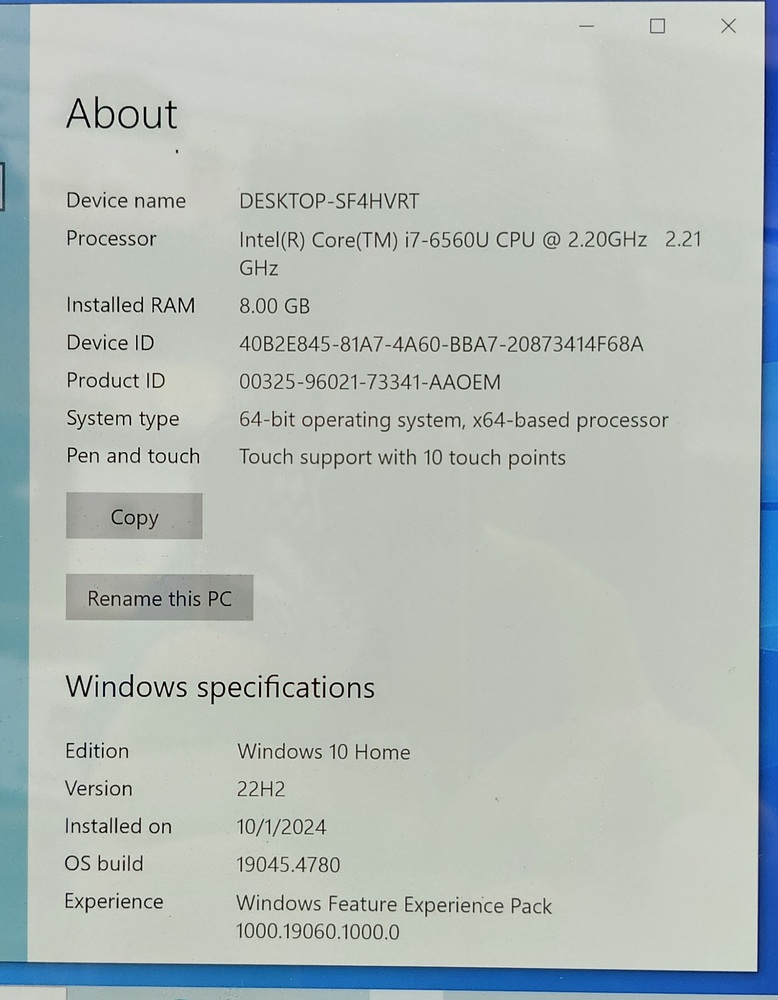Close the About settings window
This screenshot has height=1000, width=778.
point(728,26)
